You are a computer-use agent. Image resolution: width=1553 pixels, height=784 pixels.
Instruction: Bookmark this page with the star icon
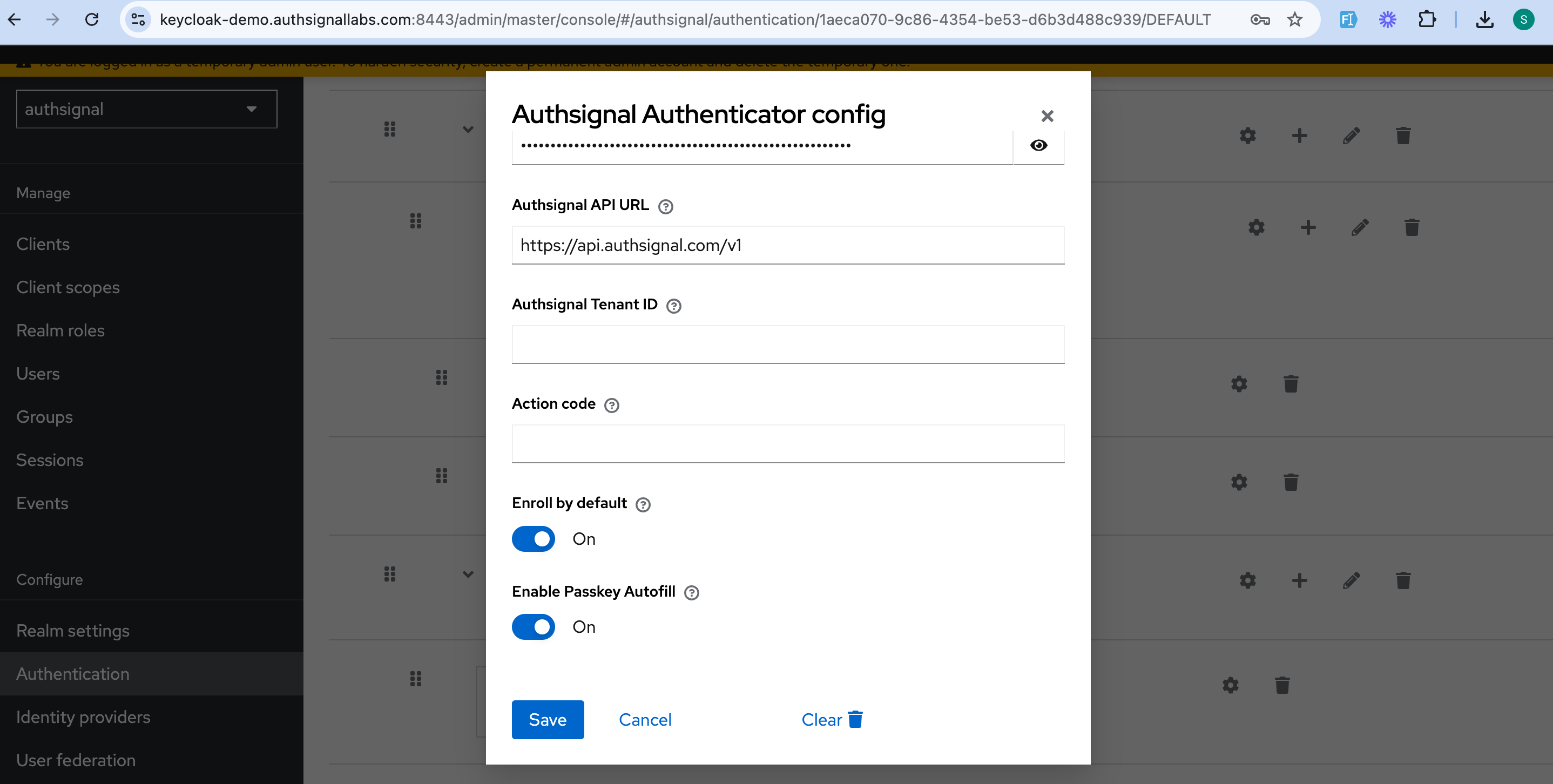1294,20
